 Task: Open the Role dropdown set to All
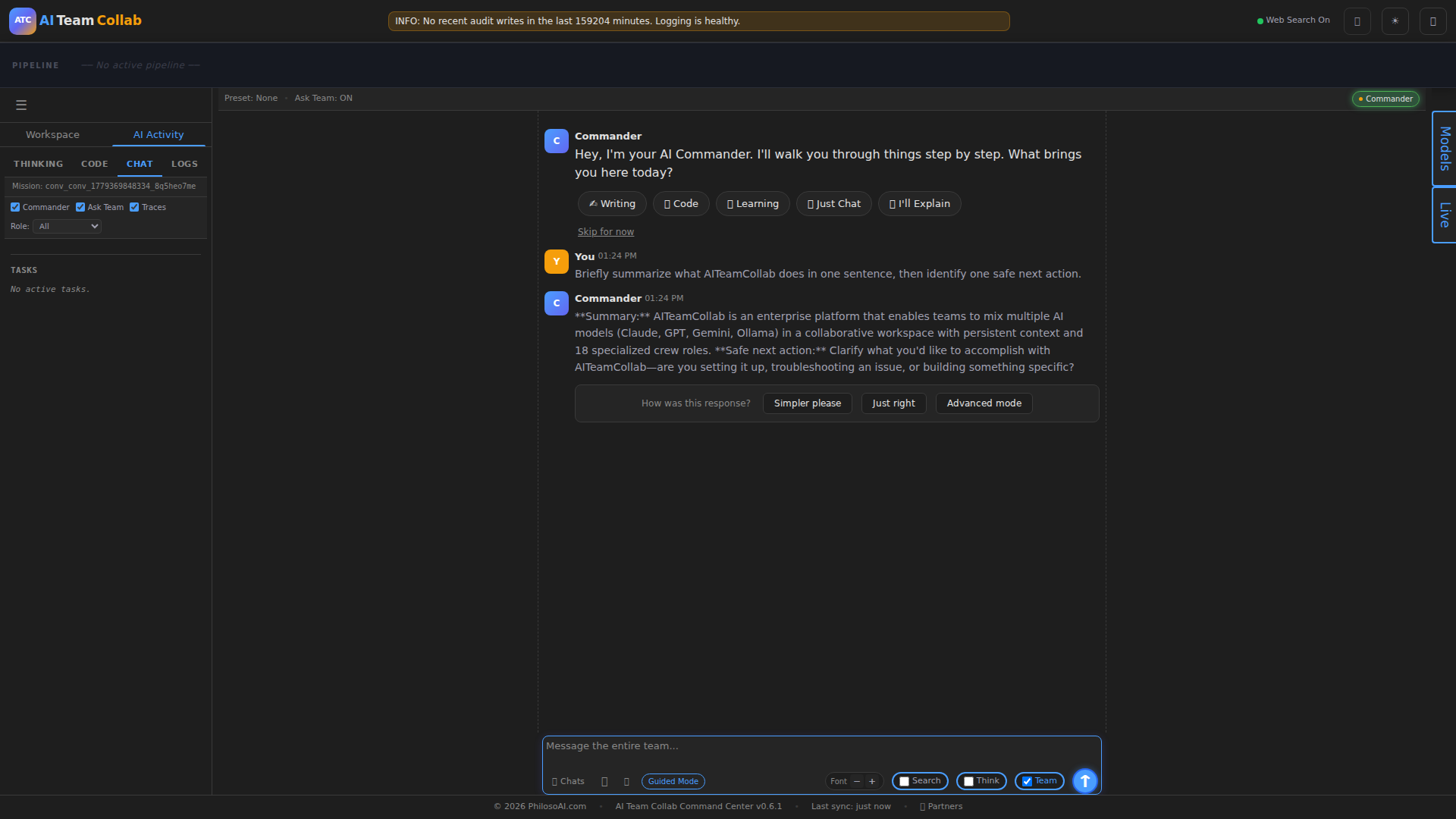pos(67,227)
